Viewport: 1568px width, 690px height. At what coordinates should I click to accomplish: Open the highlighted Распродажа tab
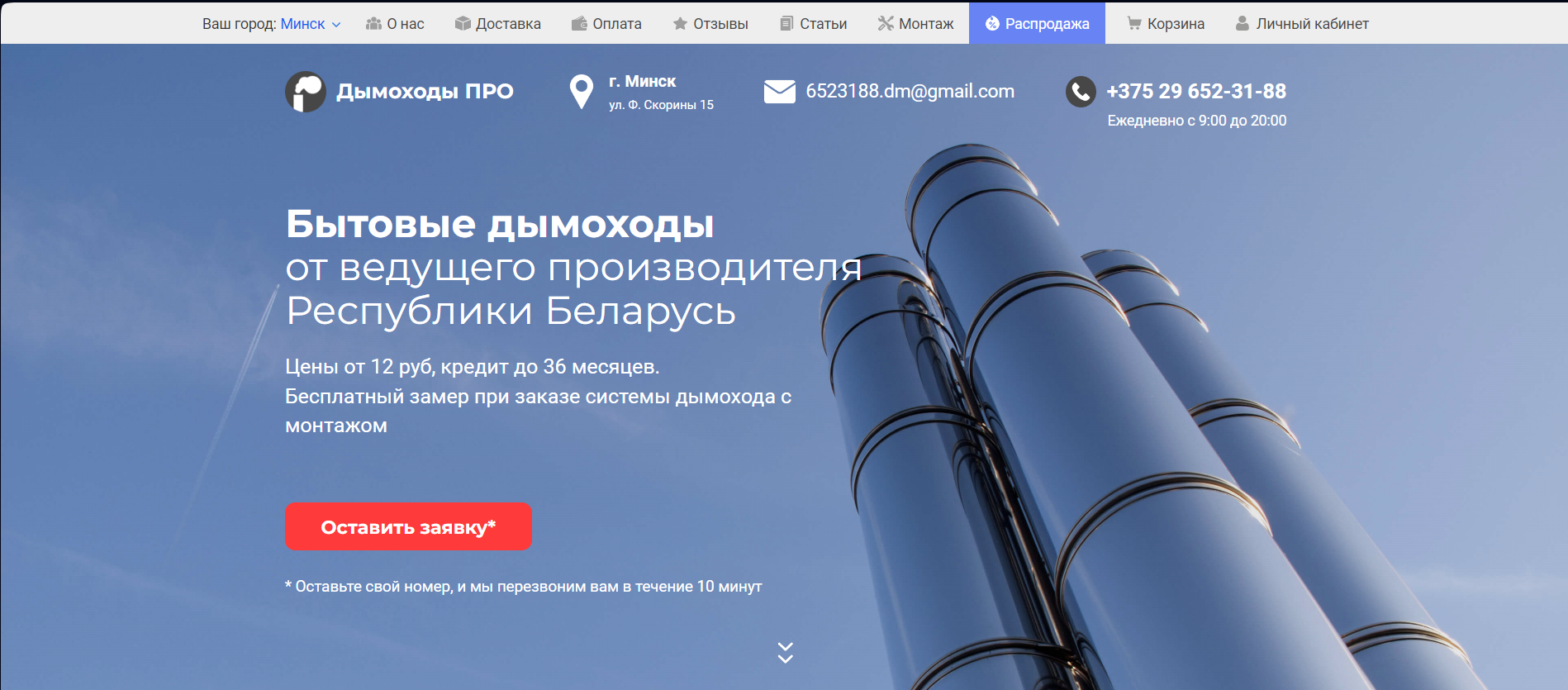point(1037,23)
